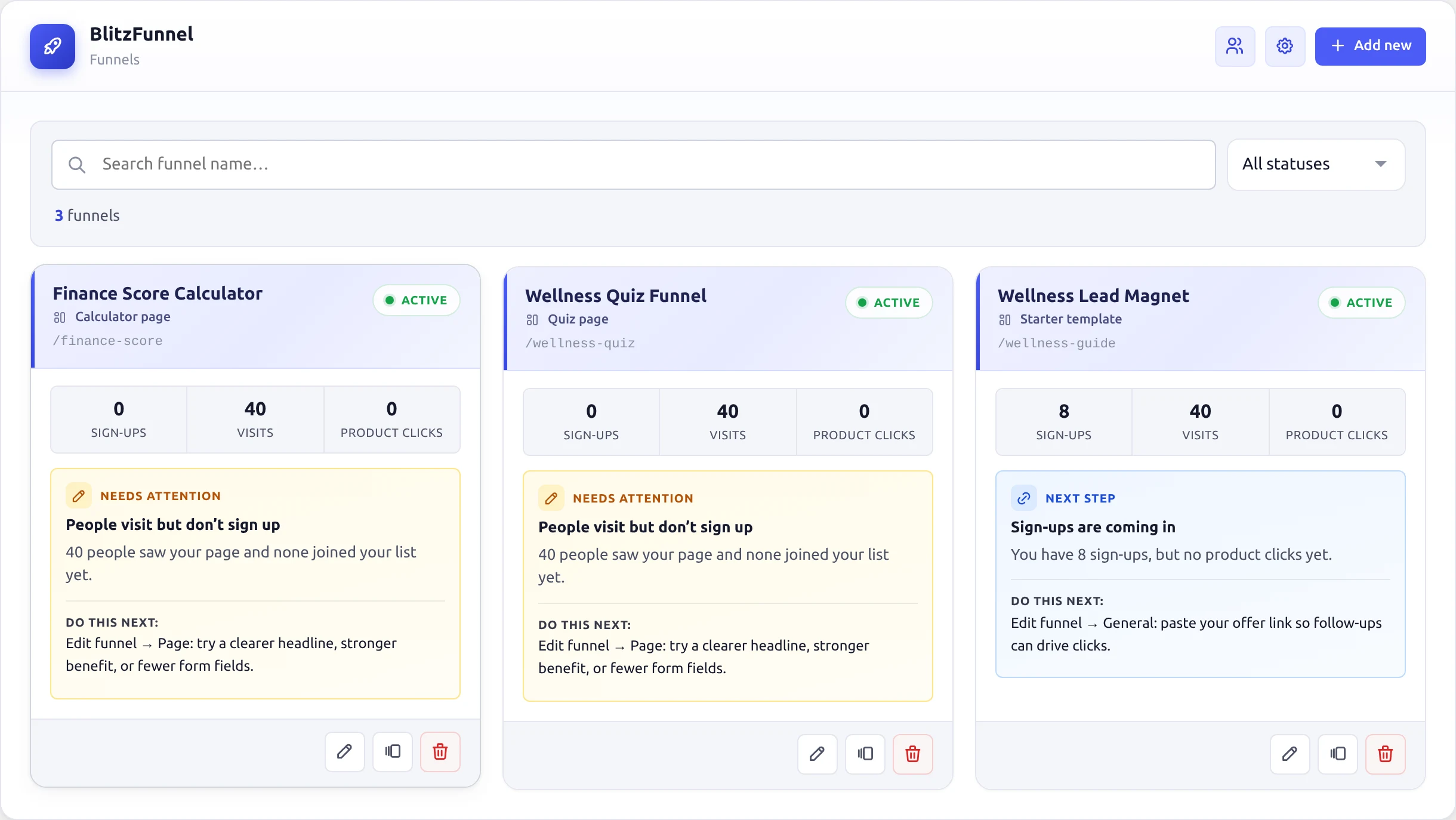This screenshot has width=1456, height=820.
Task: Delete the Wellness Quiz Funnel
Action: 912,754
